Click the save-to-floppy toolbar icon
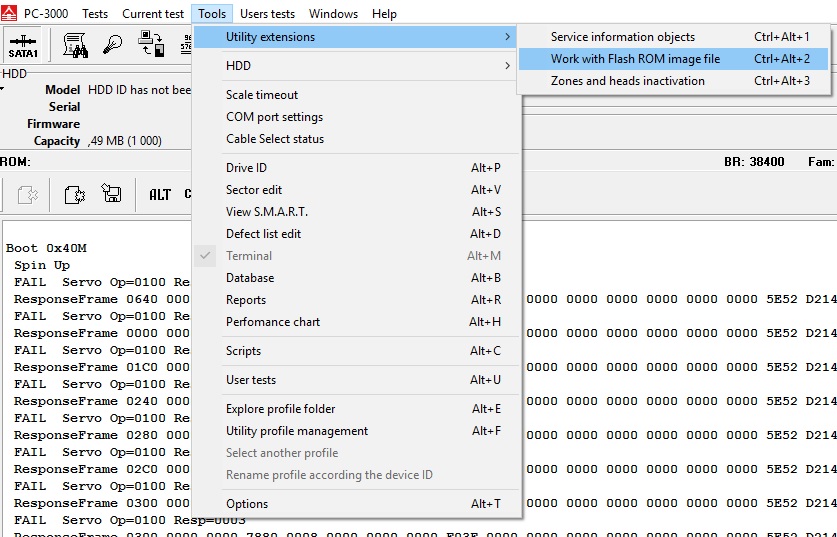The image size is (837, 537). 111,193
